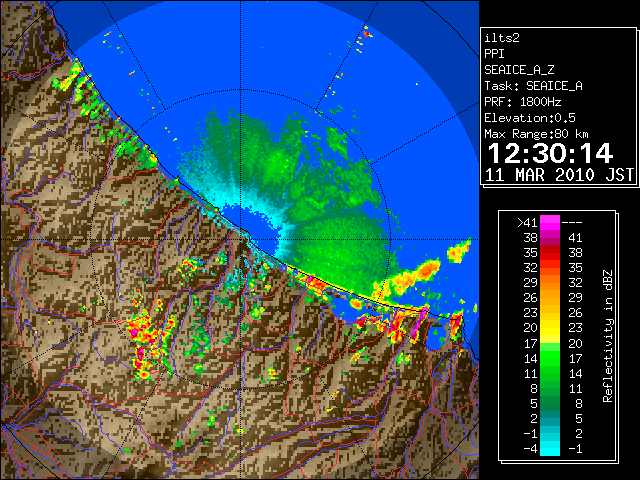Click the orange swatch for 29 to 32 dBZ

550,283
